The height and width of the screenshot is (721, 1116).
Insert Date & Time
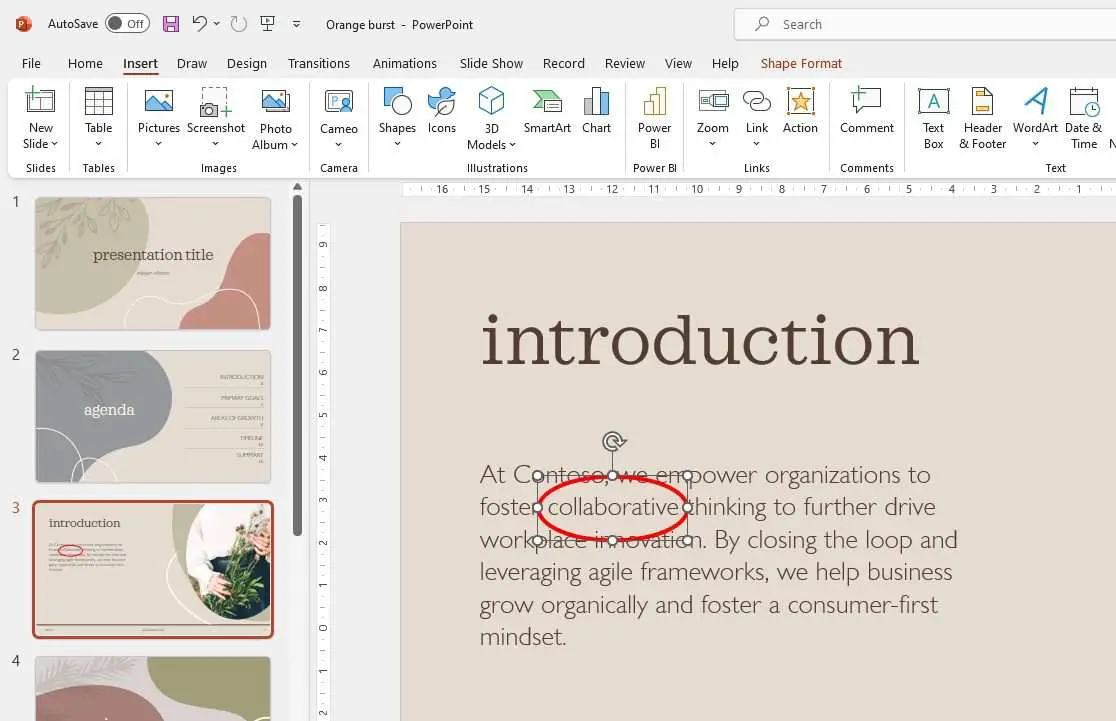pyautogui.click(x=1084, y=117)
